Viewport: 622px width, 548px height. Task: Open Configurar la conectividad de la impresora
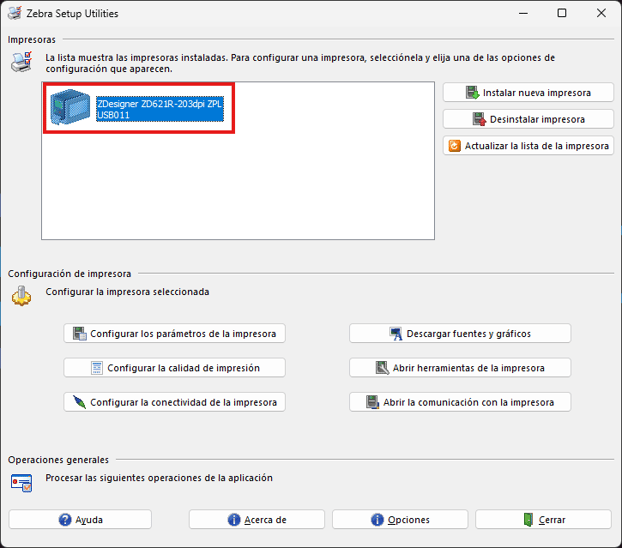pos(174,402)
